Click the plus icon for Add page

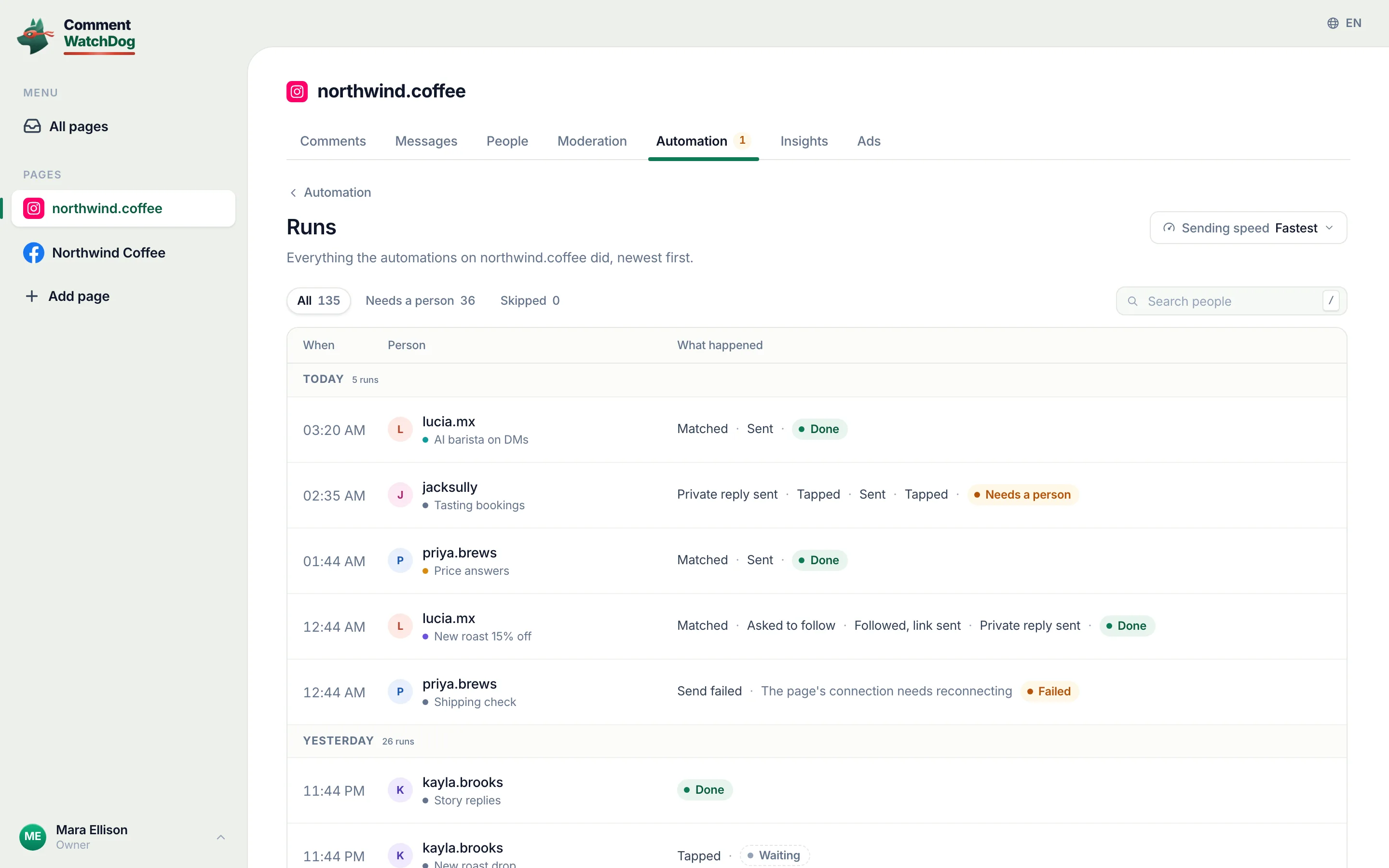pyautogui.click(x=31, y=296)
